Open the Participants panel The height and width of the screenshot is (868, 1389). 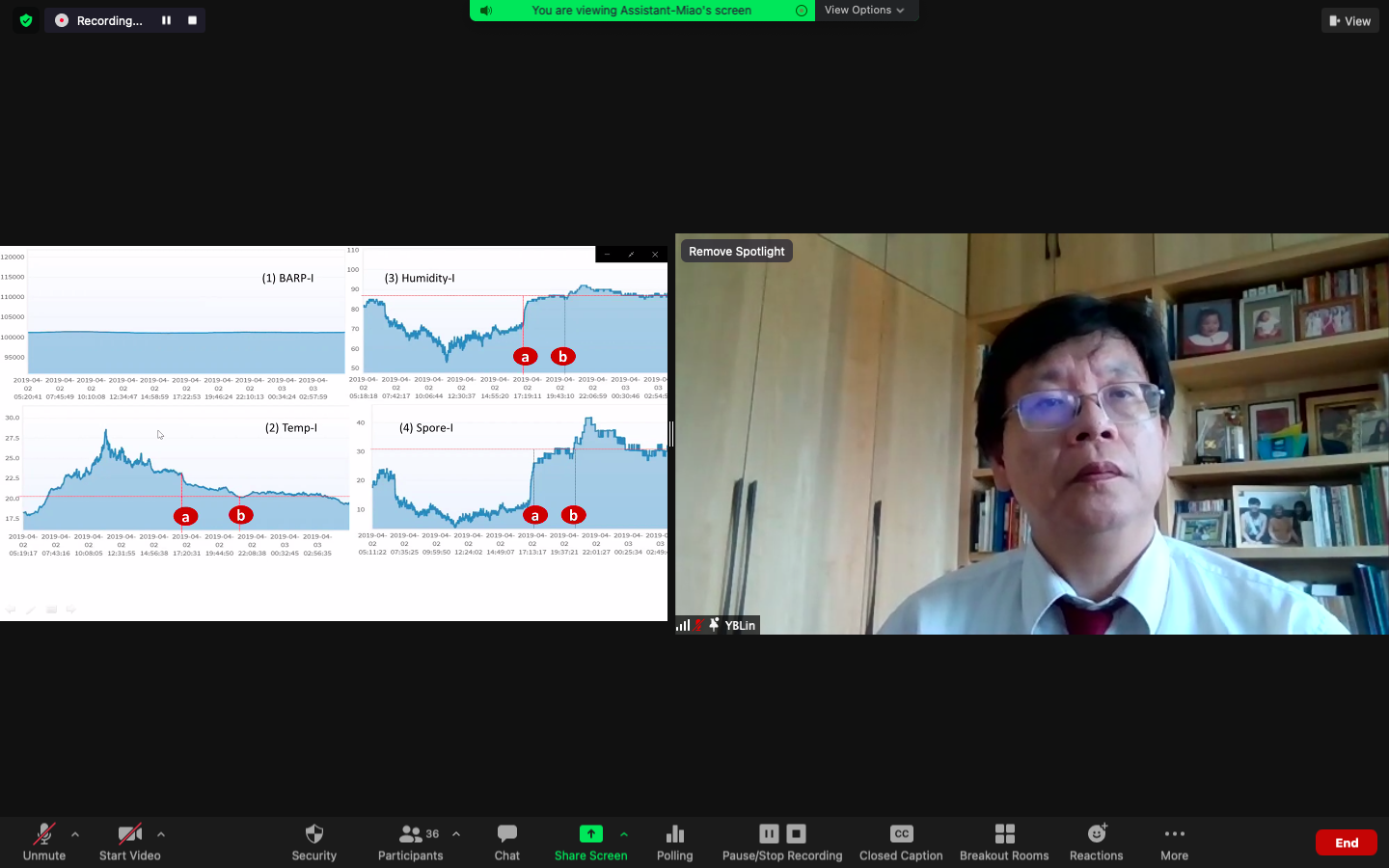[x=411, y=842]
